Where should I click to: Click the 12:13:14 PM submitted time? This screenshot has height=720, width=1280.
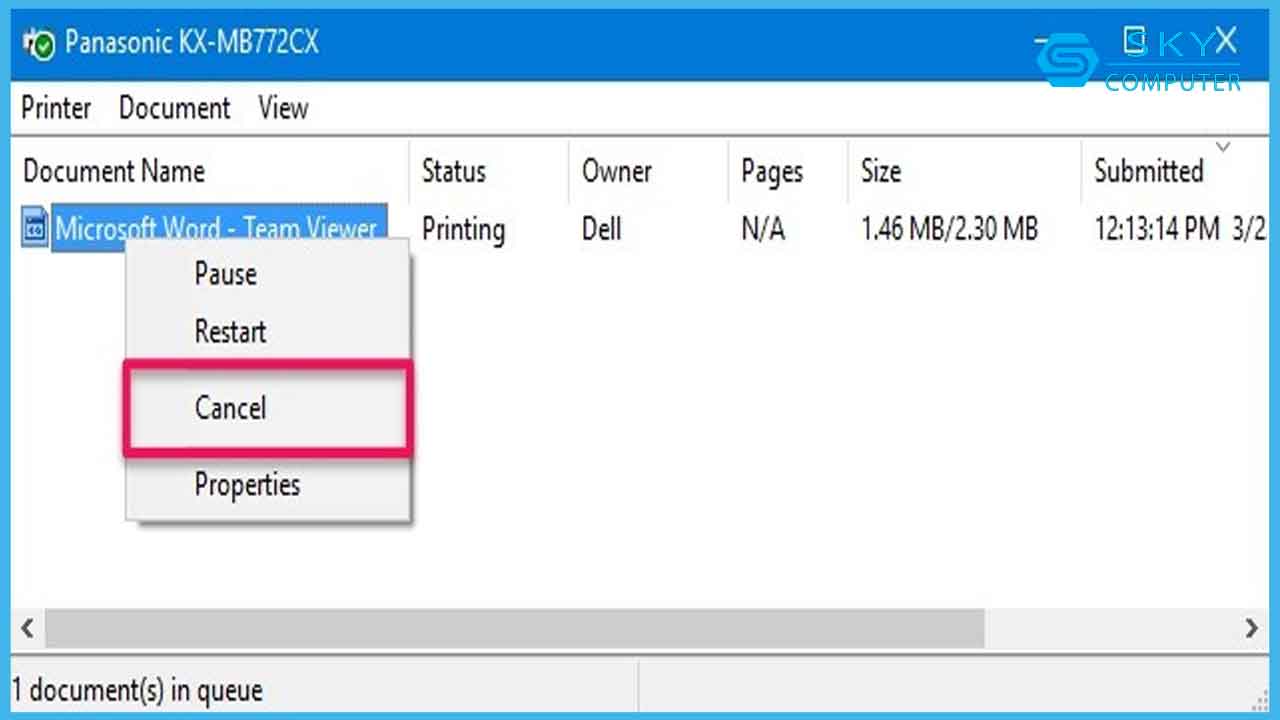click(x=1157, y=229)
